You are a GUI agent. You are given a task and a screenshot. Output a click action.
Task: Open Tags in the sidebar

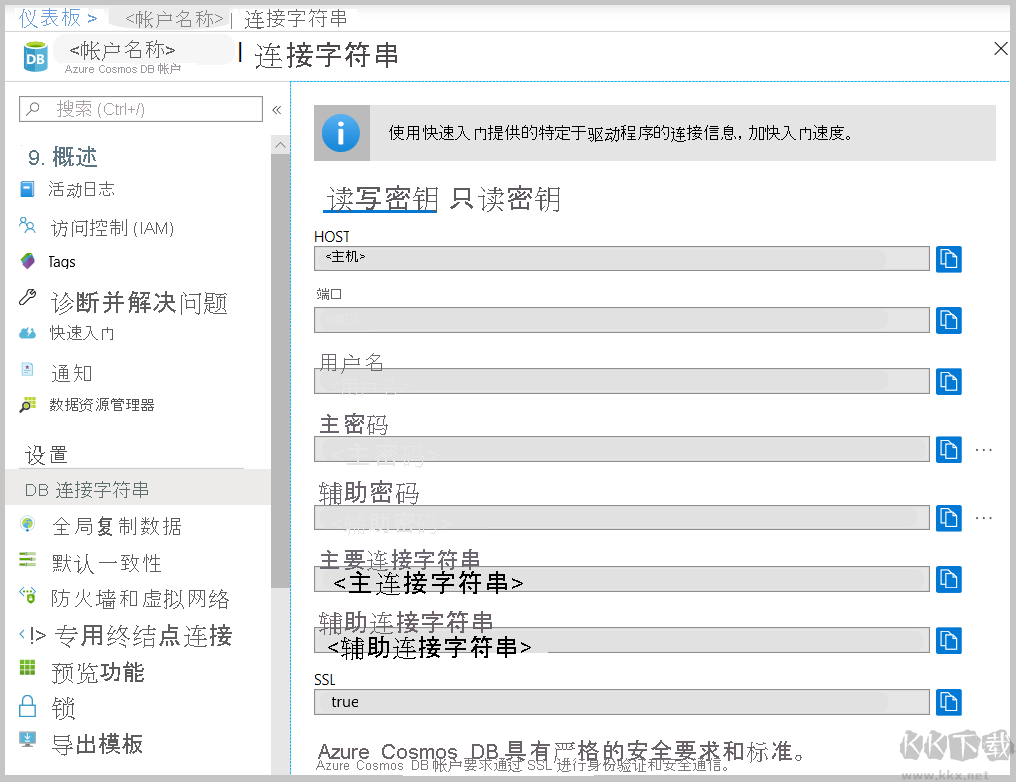(x=62, y=262)
